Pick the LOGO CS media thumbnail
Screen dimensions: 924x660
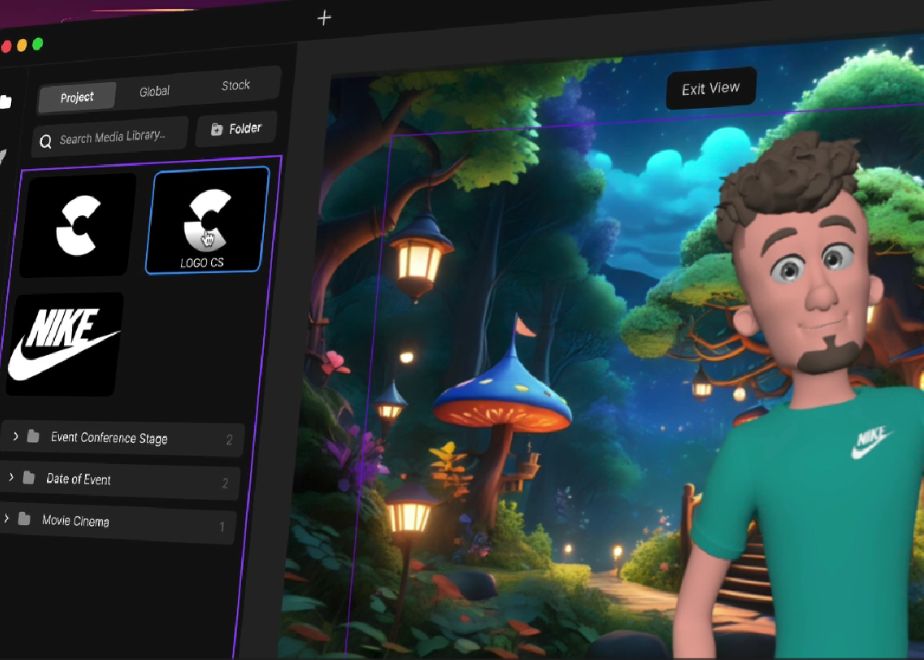tap(207, 220)
